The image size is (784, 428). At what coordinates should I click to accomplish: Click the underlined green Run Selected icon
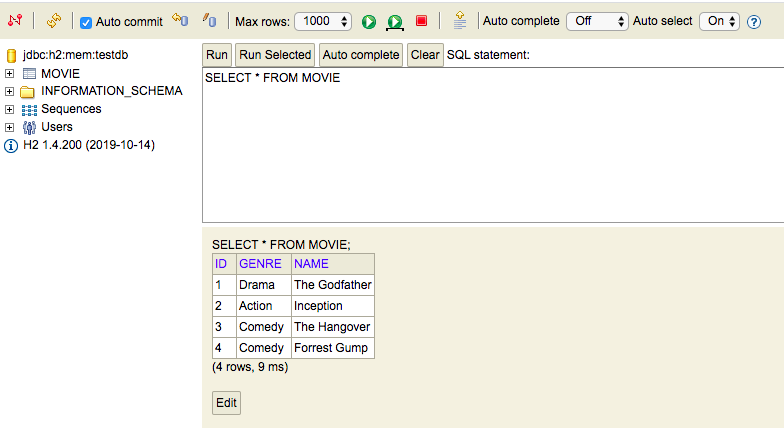pos(395,22)
